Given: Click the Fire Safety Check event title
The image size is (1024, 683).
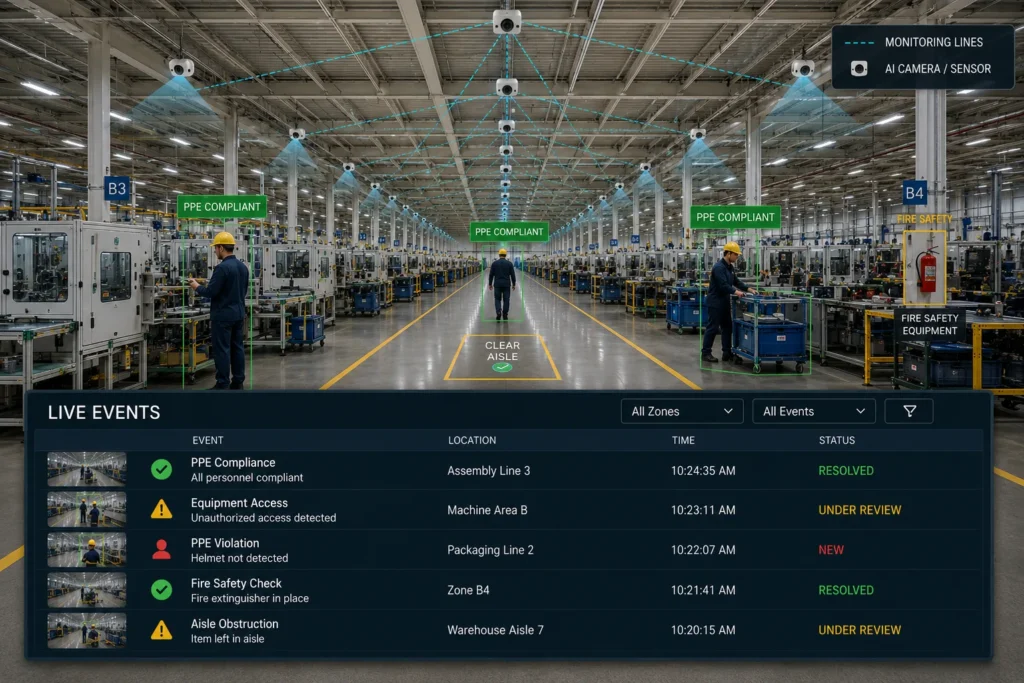Looking at the screenshot, I should pyautogui.click(x=236, y=583).
